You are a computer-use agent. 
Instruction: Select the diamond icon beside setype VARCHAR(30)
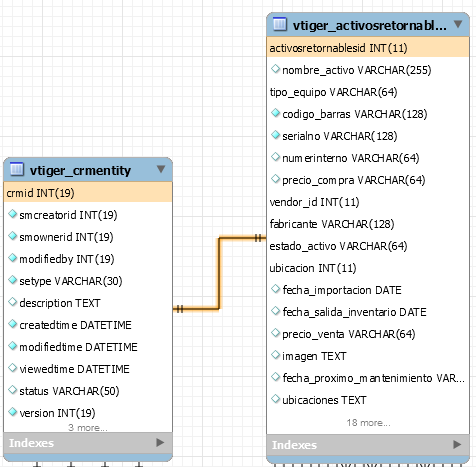click(13, 280)
